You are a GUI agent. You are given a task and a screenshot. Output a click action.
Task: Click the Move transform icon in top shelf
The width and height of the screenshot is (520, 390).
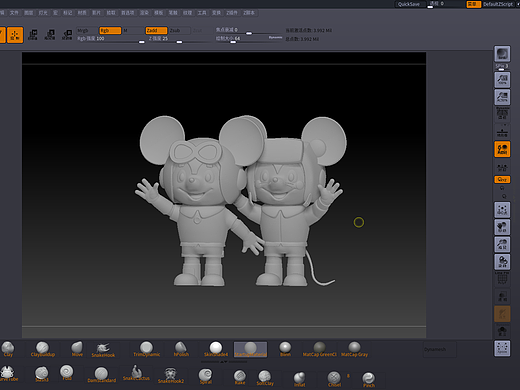click(33, 35)
